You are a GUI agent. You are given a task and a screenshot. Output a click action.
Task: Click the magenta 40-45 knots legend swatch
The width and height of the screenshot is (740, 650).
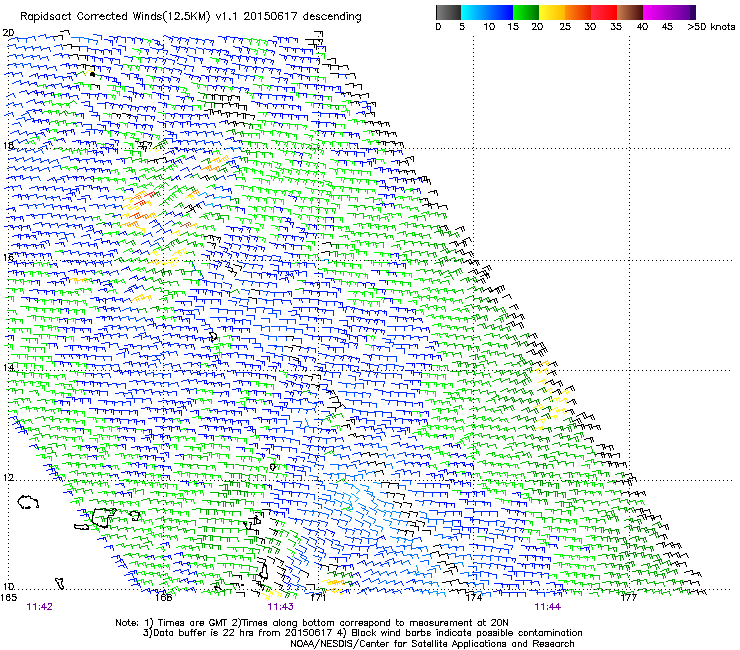(656, 12)
